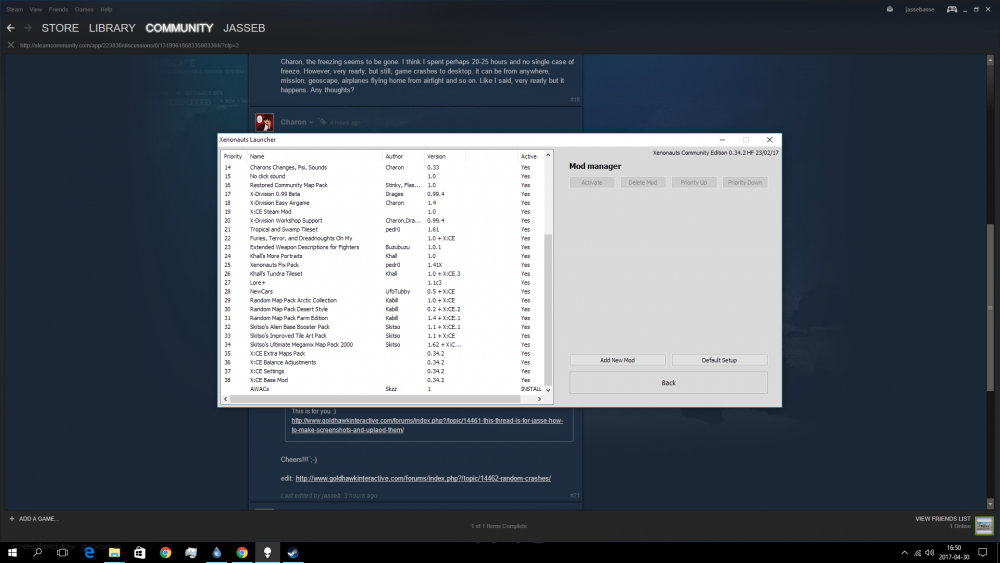Click Back button in Xenonauts Launcher

668,383
